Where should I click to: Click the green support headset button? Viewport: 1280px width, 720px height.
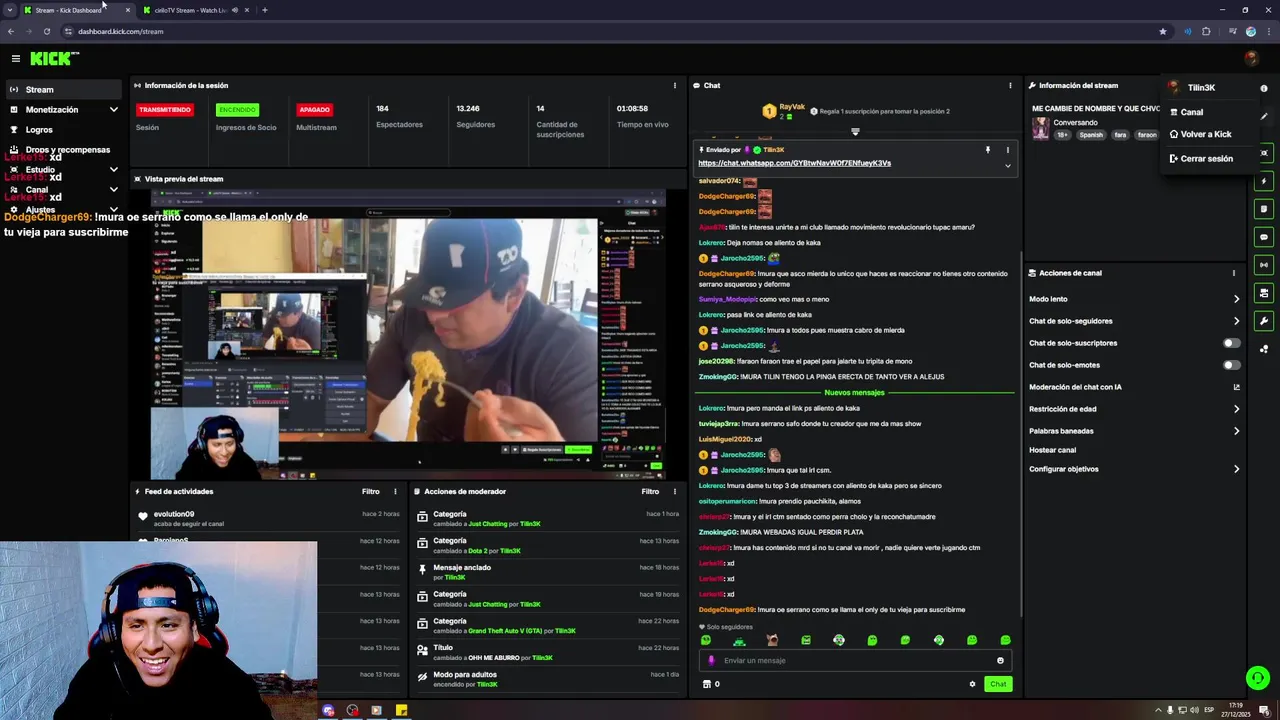[x=1258, y=678]
